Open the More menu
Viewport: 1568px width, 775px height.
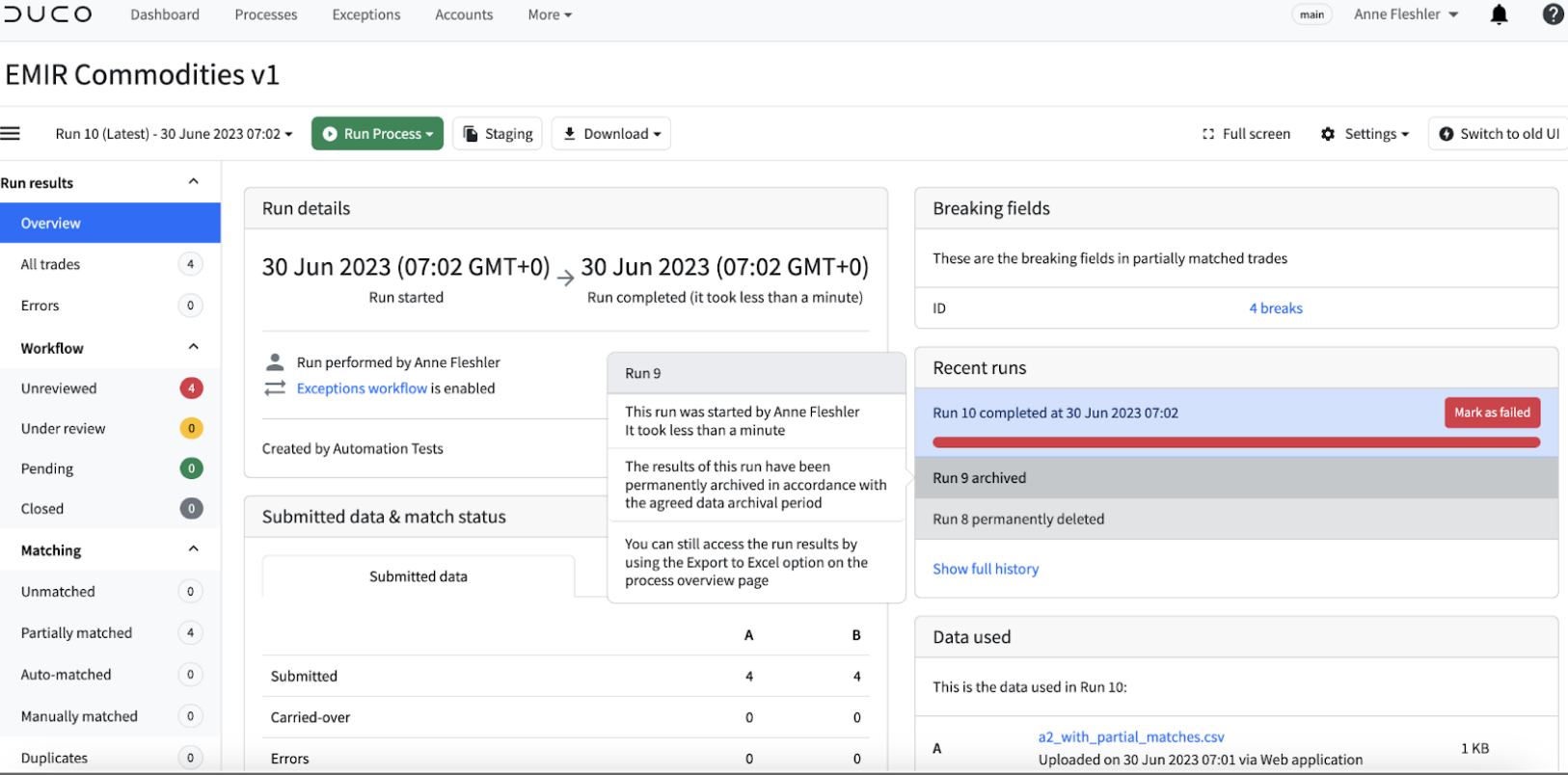pos(550,14)
